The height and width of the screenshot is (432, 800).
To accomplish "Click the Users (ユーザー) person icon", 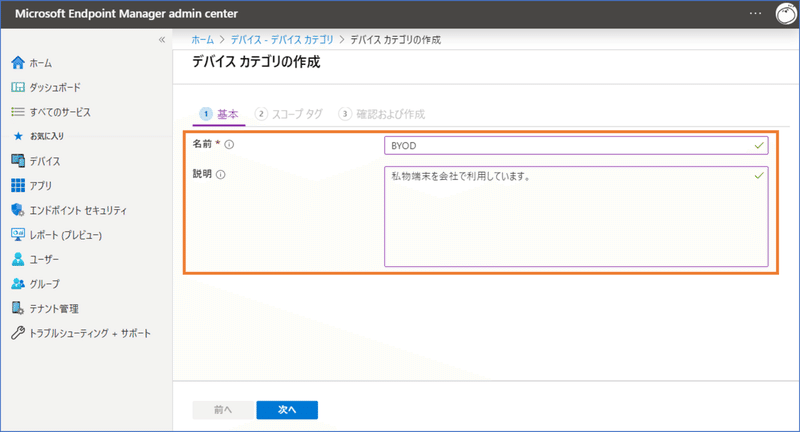I will [x=18, y=259].
